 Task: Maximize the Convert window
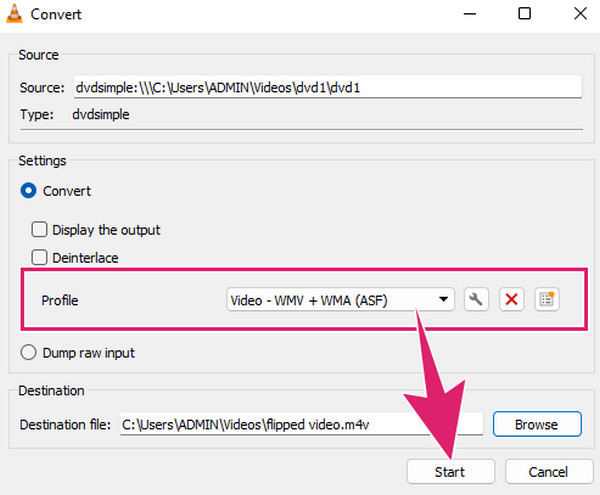[524, 14]
